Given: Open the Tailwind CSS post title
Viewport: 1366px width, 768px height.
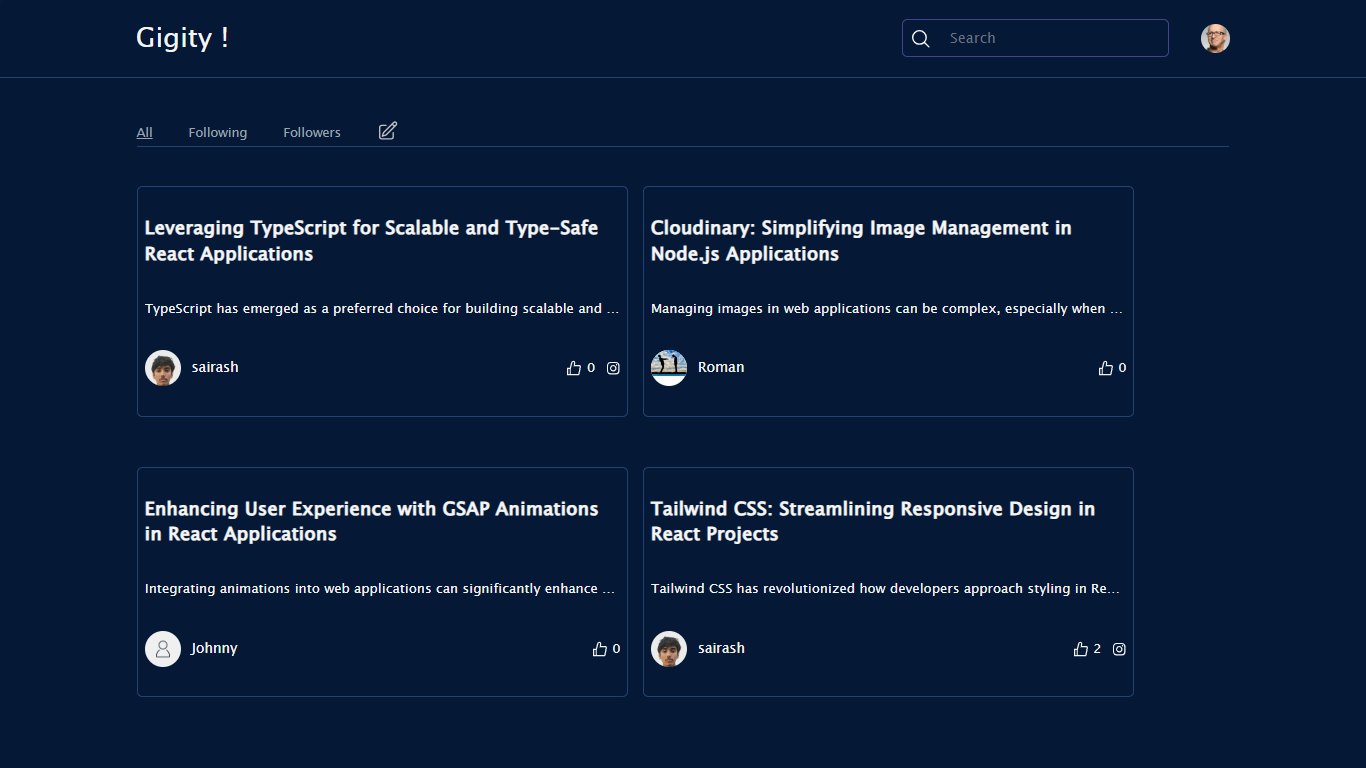Looking at the screenshot, I should click(872, 521).
